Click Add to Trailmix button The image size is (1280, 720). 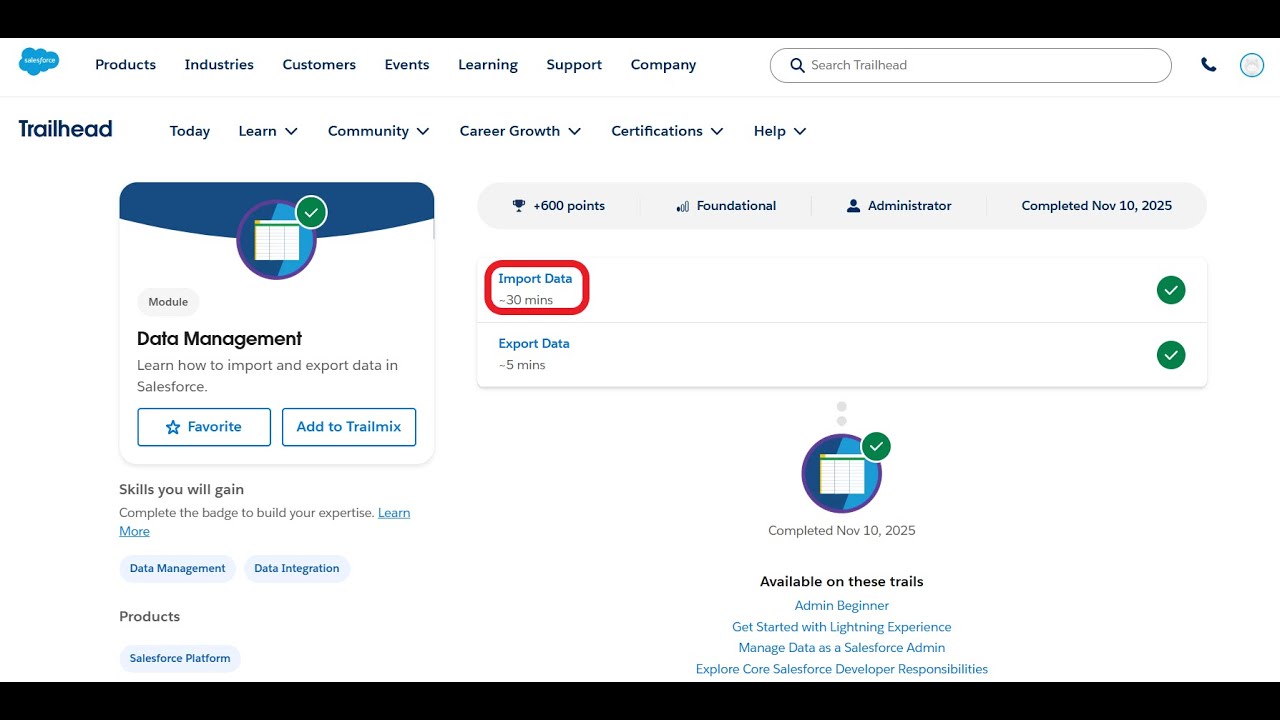click(x=349, y=427)
